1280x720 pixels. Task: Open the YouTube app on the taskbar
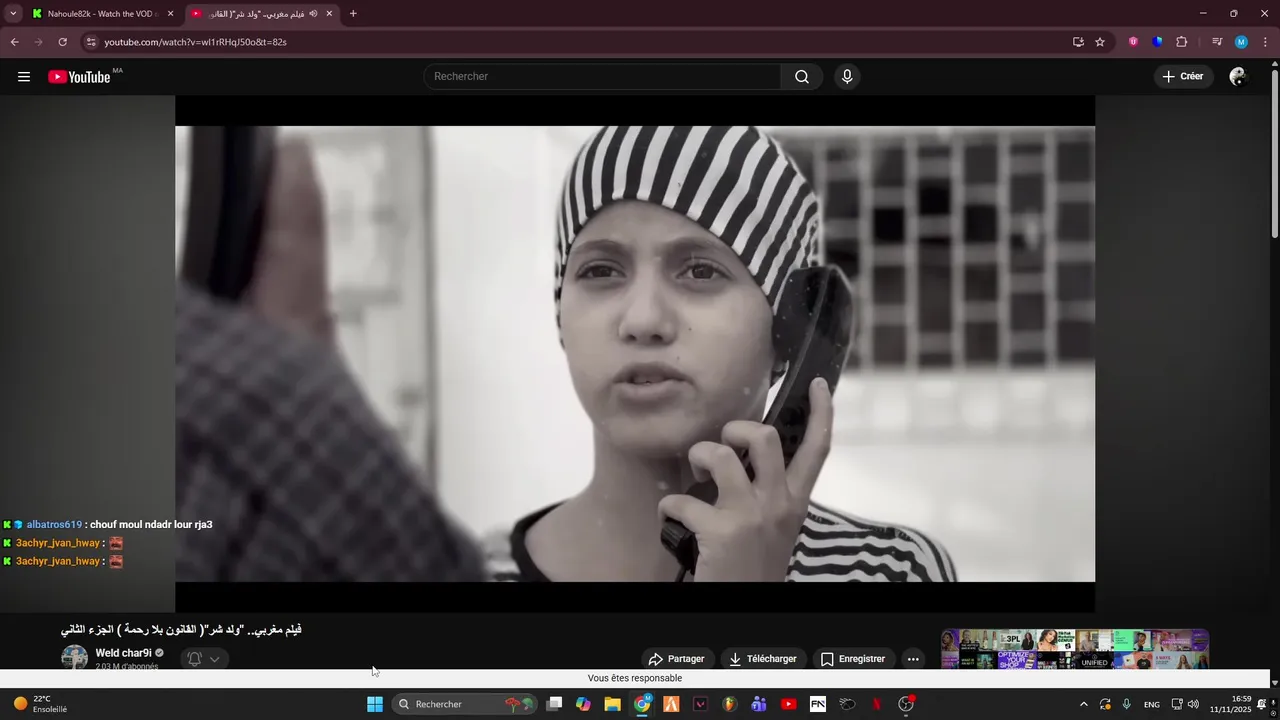click(x=788, y=704)
